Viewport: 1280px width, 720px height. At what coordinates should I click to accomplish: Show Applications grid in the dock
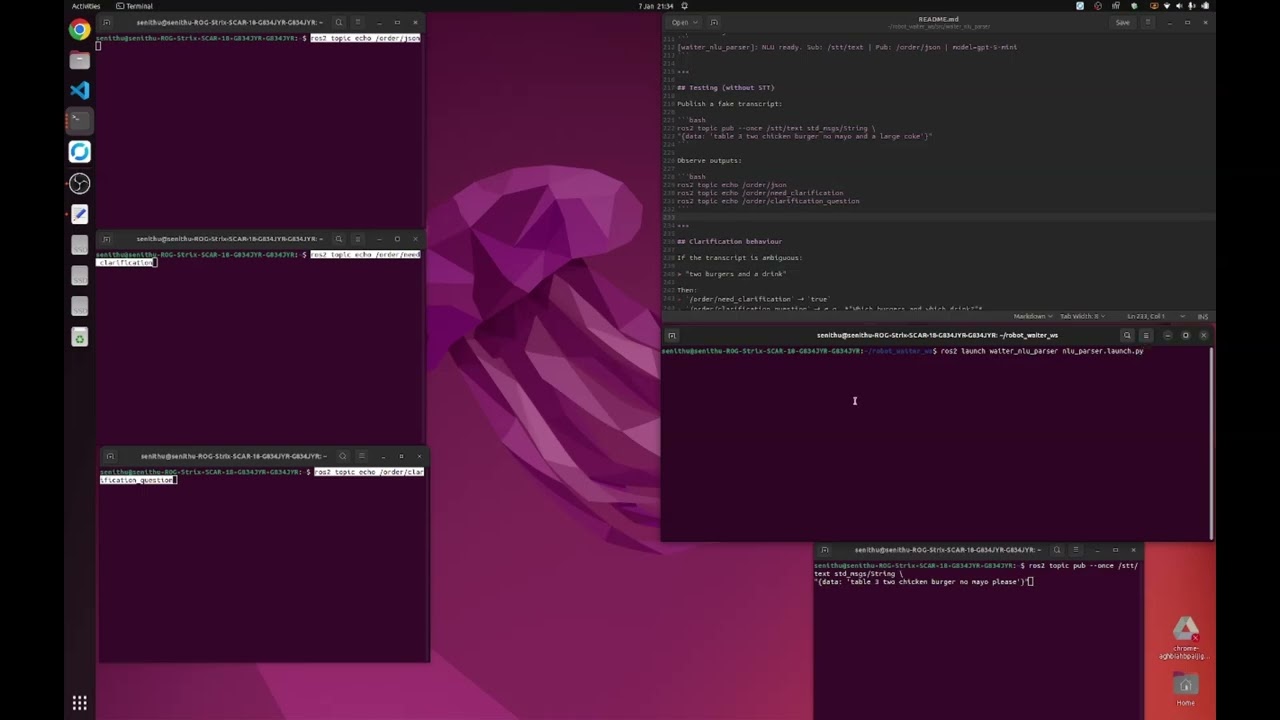(x=79, y=703)
